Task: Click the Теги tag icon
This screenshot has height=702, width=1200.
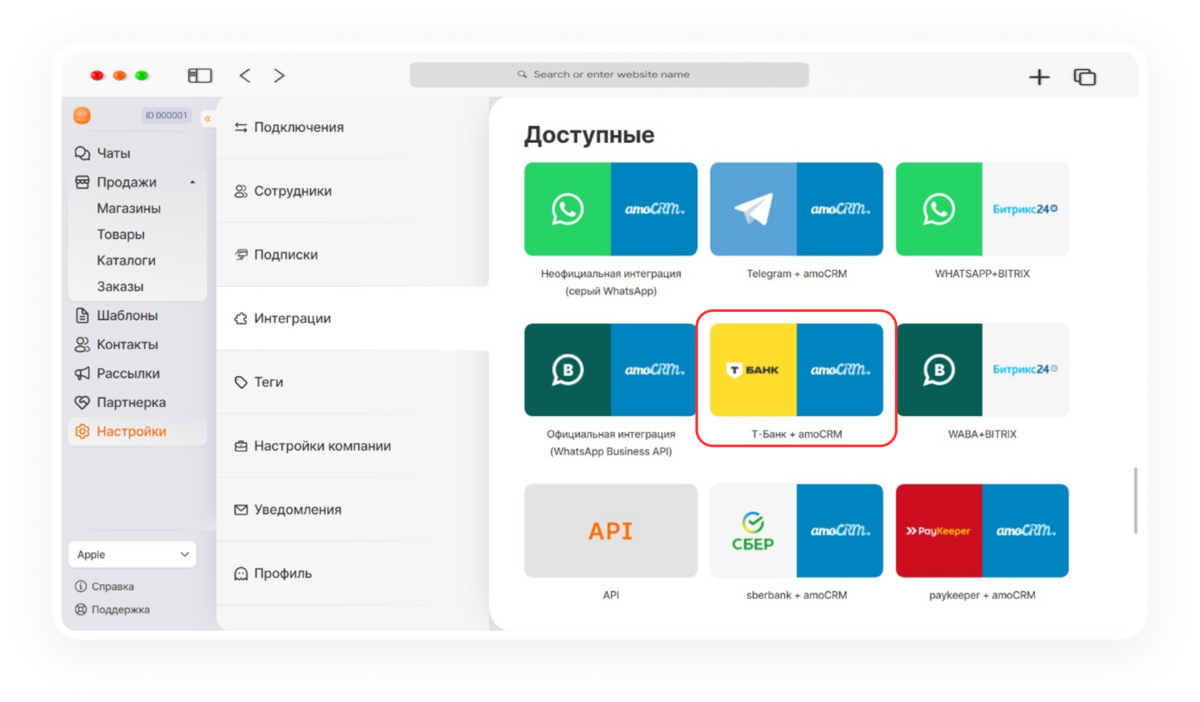Action: pyautogui.click(x=241, y=383)
